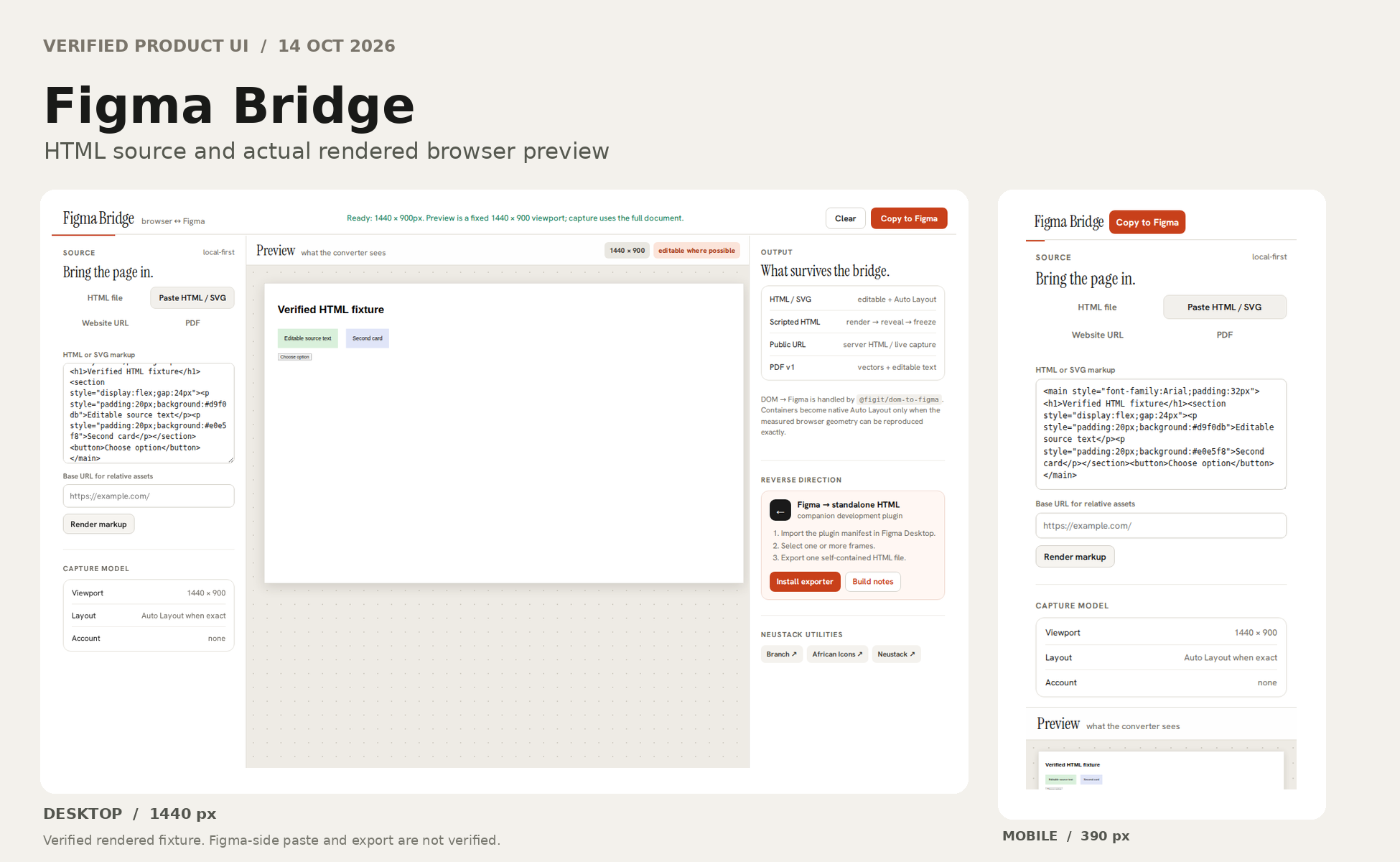Viewport: 1400px width, 862px height.
Task: Click the Editable source text card in preview
Action: click(307, 338)
